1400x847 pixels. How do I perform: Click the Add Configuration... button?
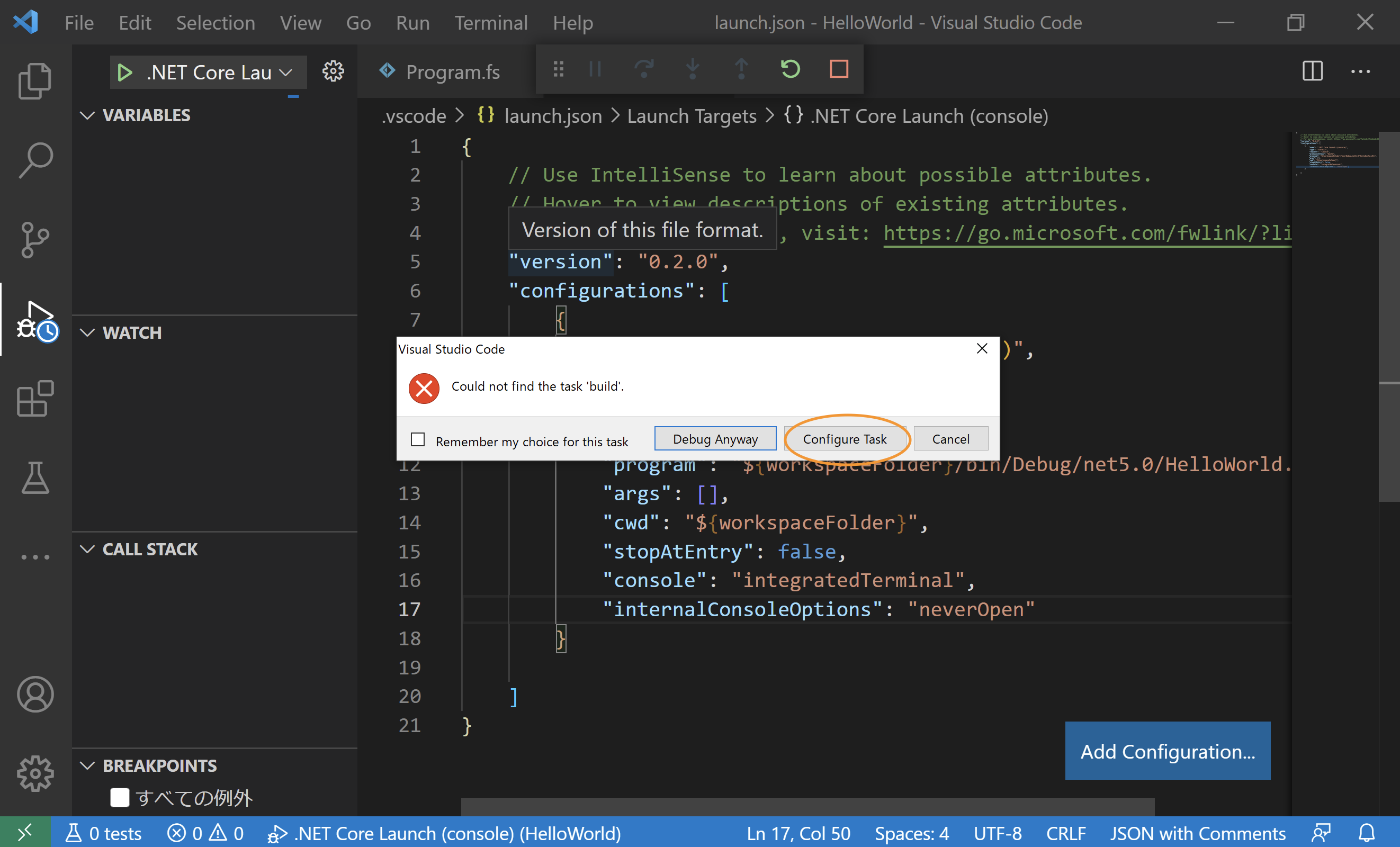[1167, 751]
